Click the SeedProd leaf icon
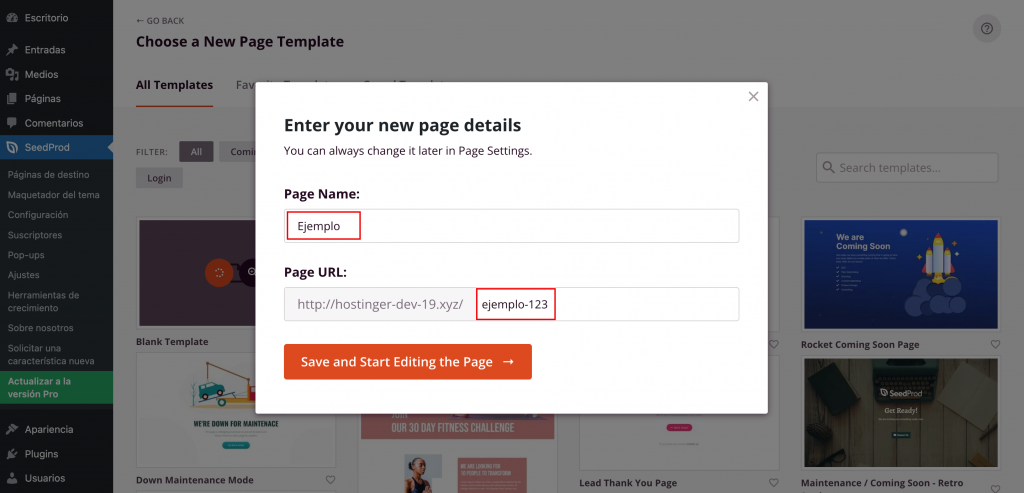Screen dimensions: 1024x493 (x=11, y=148)
